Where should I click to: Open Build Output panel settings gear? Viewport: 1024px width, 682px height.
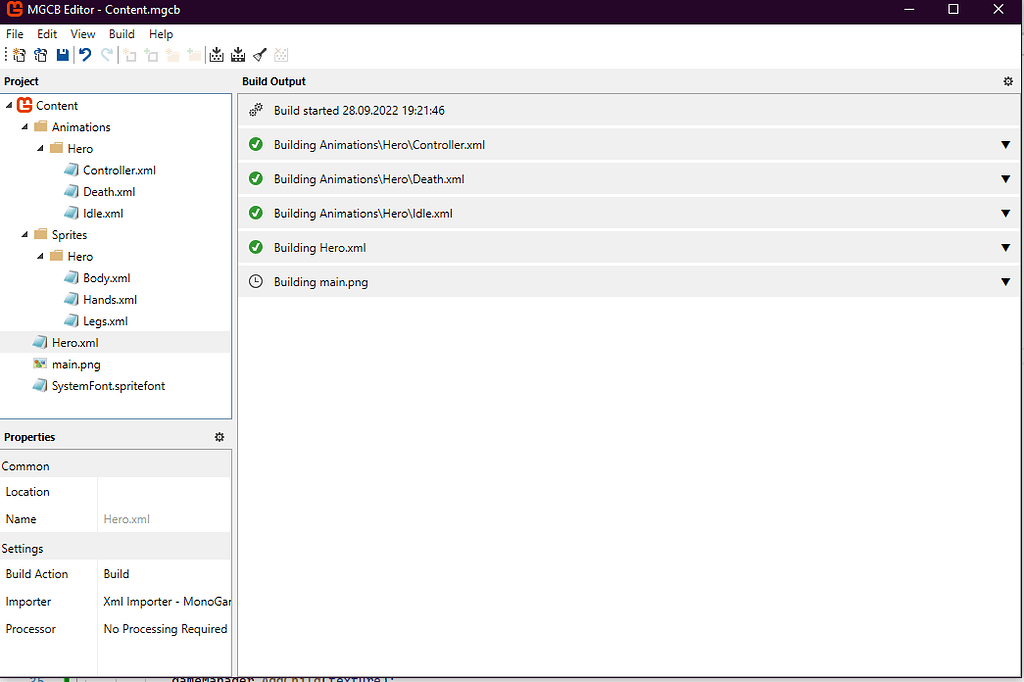click(x=1007, y=81)
